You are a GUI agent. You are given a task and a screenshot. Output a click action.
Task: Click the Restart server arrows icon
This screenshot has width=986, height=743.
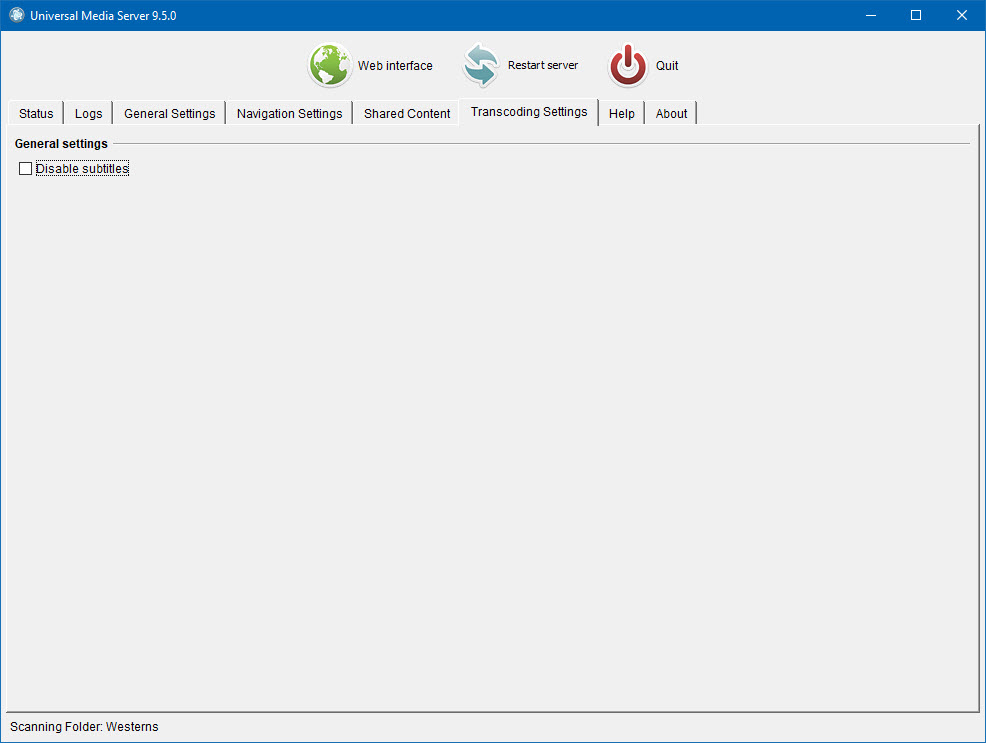click(481, 65)
